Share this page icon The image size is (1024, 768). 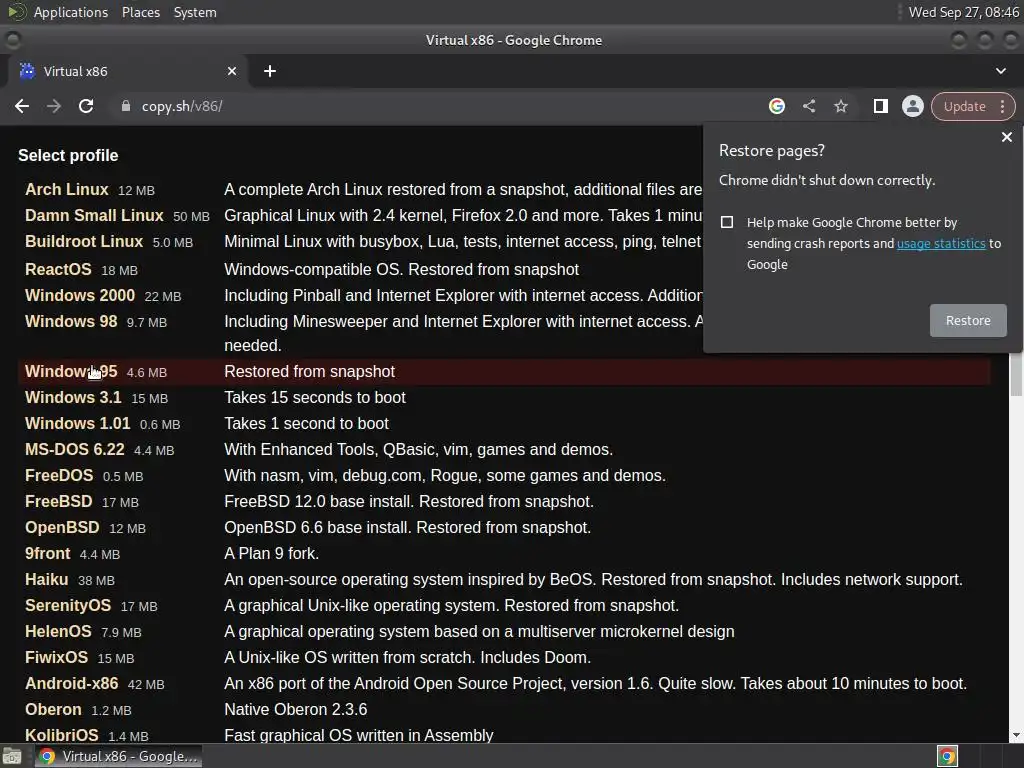pyautogui.click(x=808, y=106)
